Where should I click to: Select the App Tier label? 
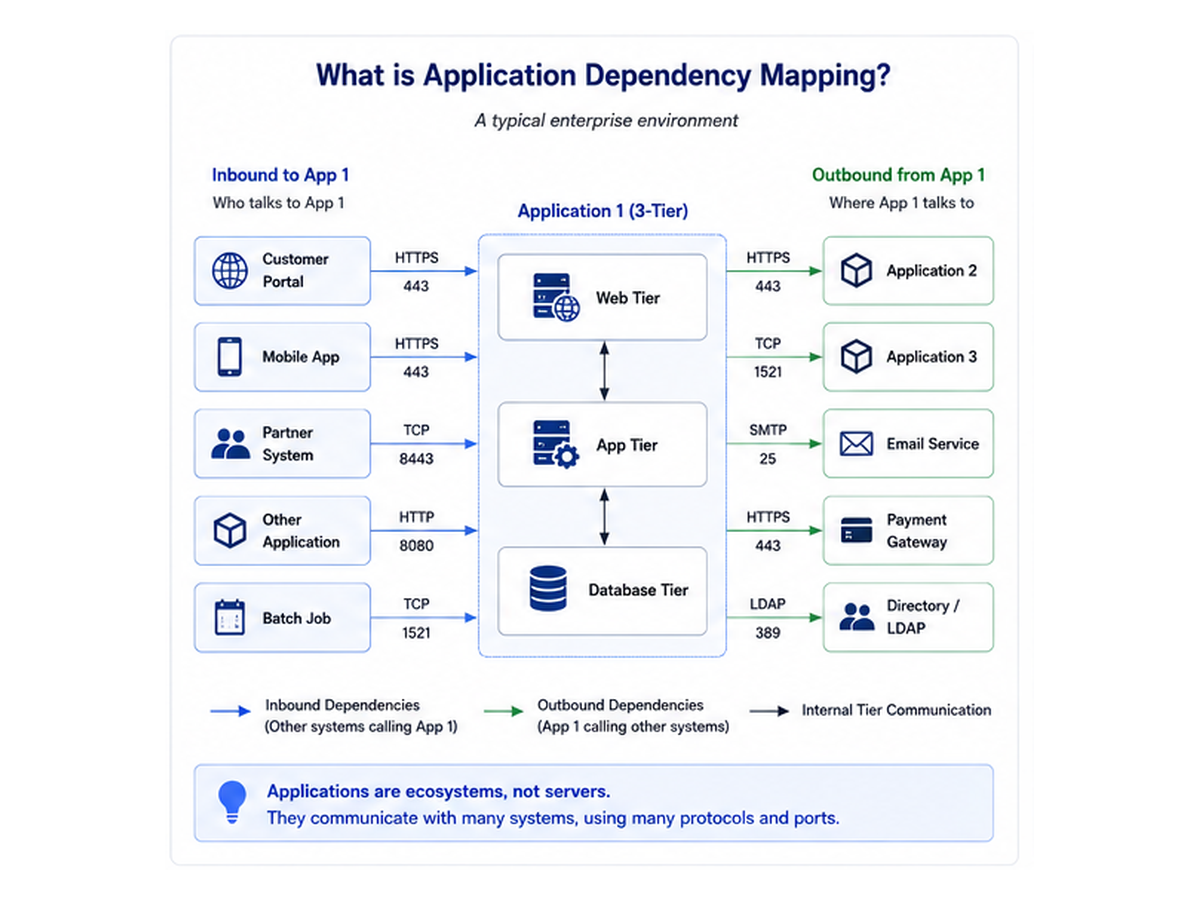(627, 445)
